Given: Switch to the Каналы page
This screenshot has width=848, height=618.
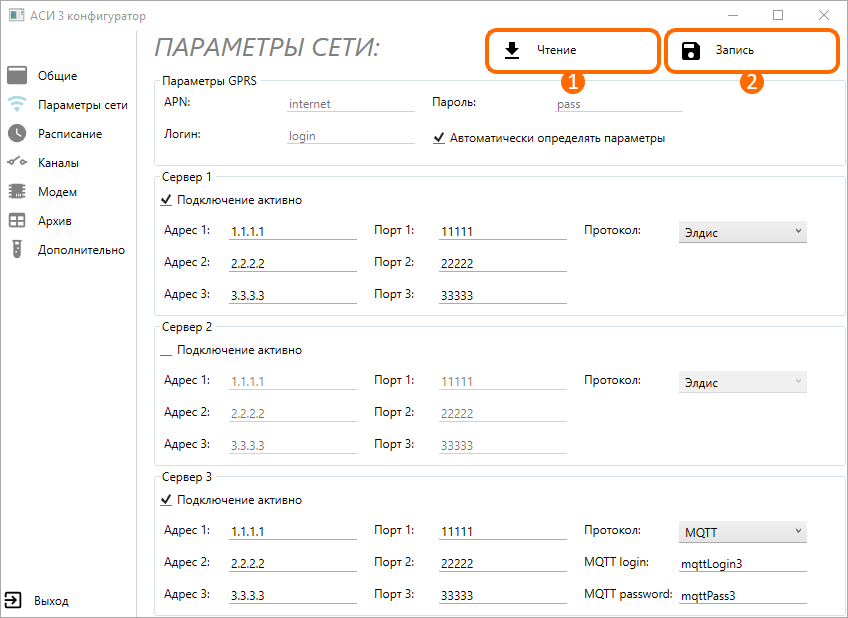Looking at the screenshot, I should coord(58,163).
